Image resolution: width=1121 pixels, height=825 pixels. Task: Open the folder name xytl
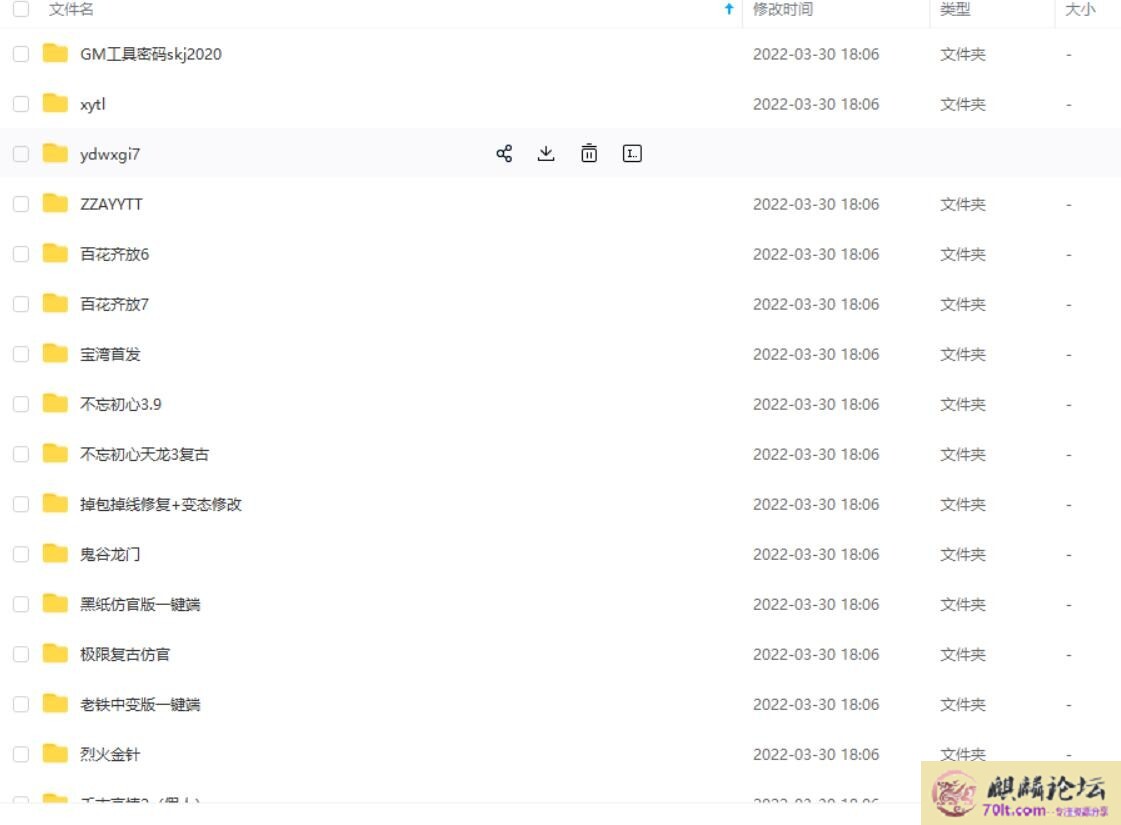[x=93, y=104]
